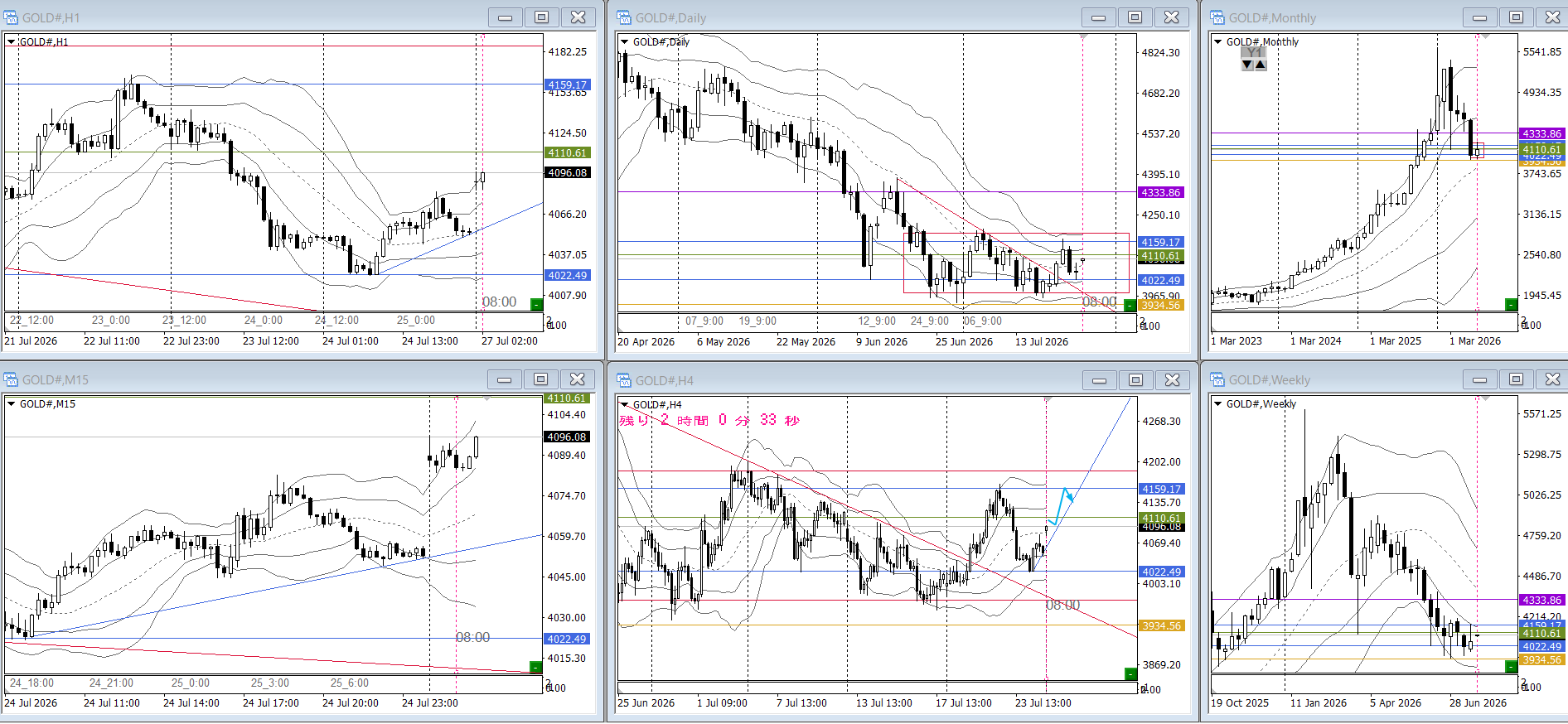1568x724 pixels.
Task: Click the 4022.49 price label in H4 chart
Action: (x=1162, y=572)
